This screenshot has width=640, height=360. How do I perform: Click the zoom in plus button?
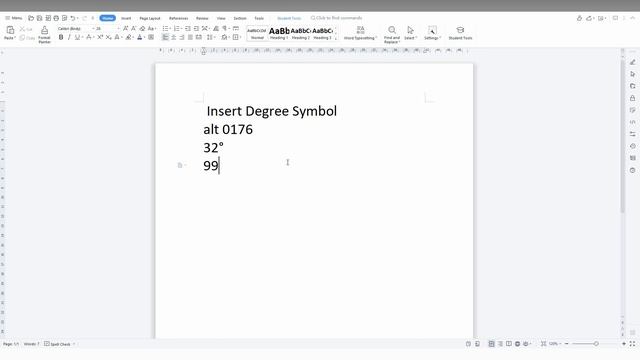coord(624,344)
